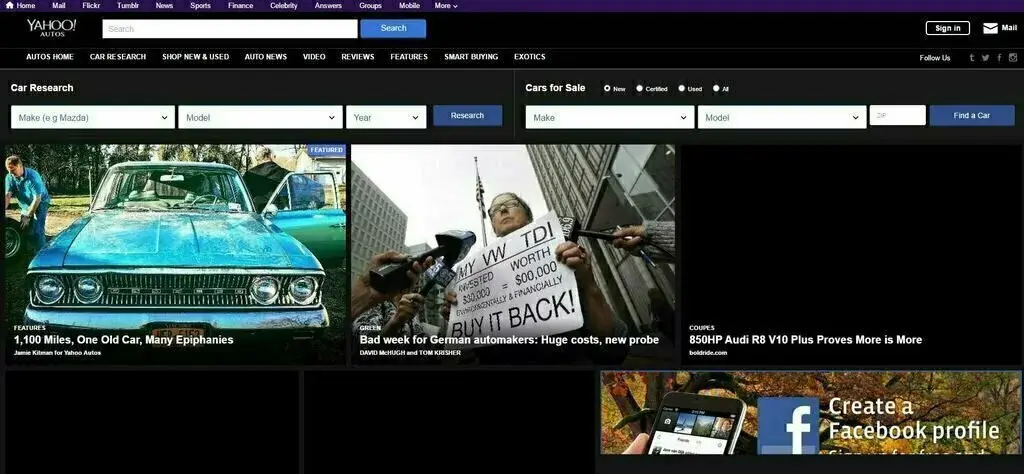Open Mail link in top purple bar
The width and height of the screenshot is (1024, 474).
[59, 5]
